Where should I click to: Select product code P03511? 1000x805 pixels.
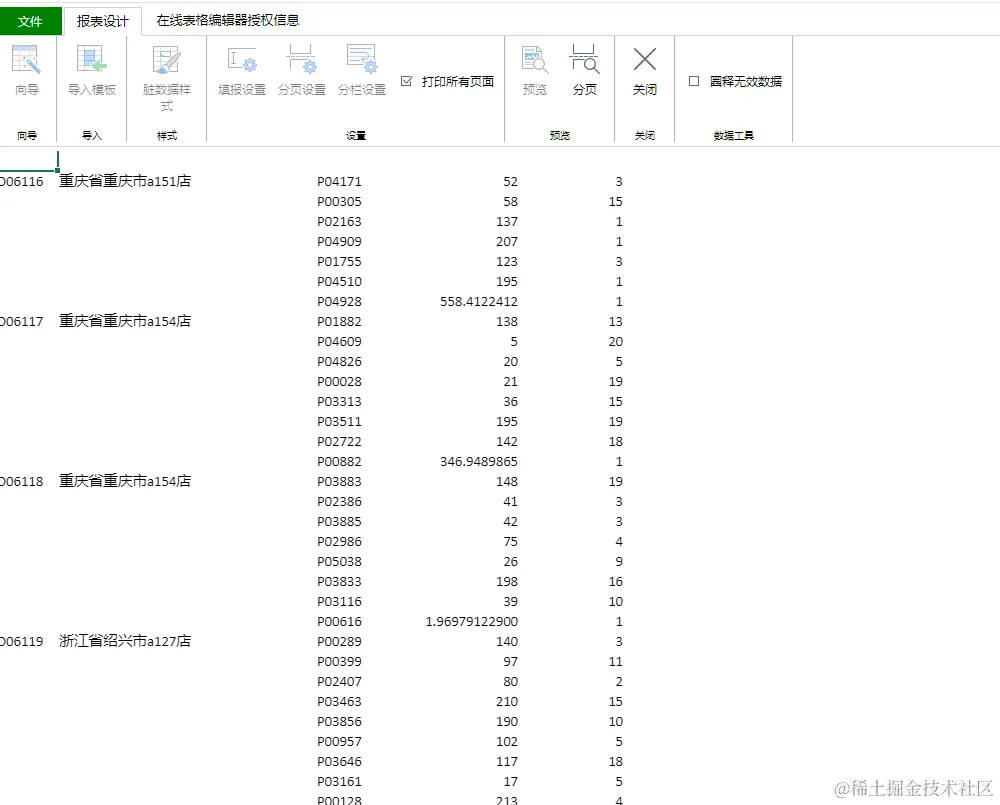(339, 422)
